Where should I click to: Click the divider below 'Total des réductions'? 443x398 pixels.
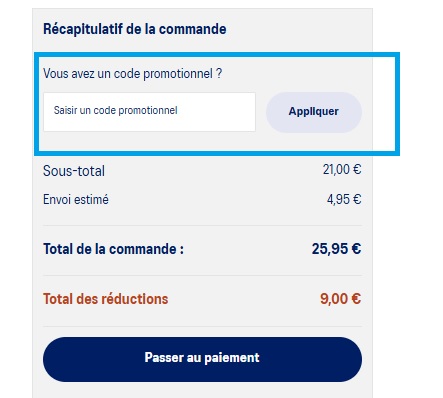202,326
